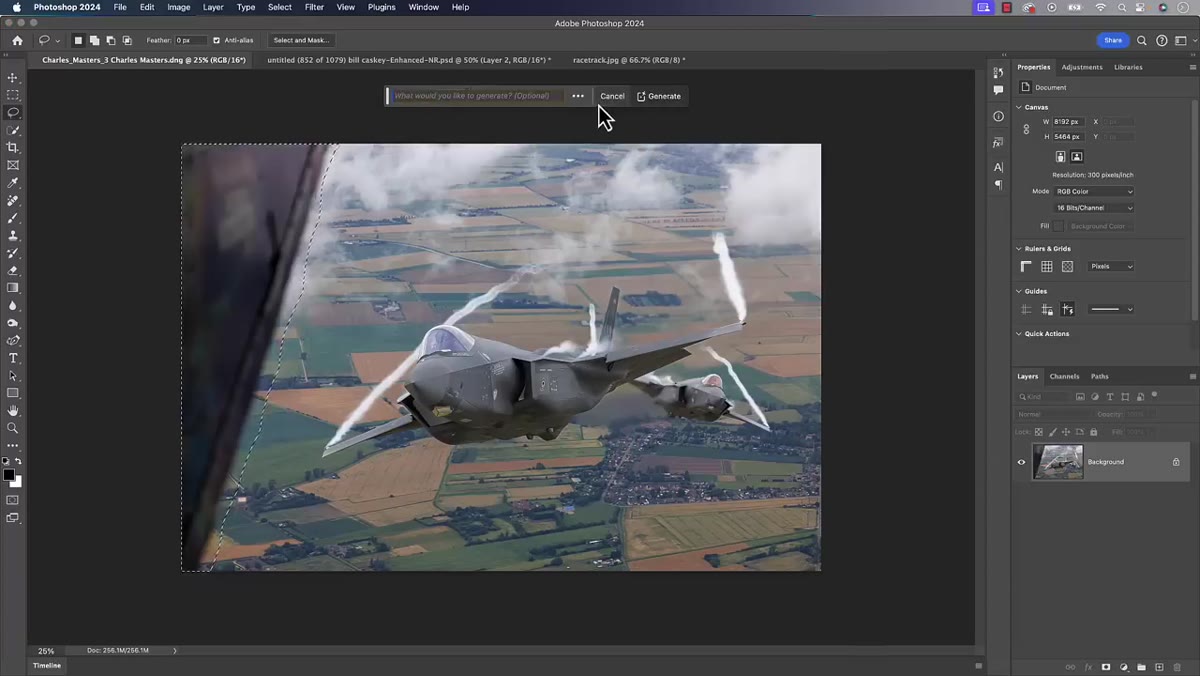Open the Plugins menu
Screen dimensions: 1200x676
click(x=381, y=7)
